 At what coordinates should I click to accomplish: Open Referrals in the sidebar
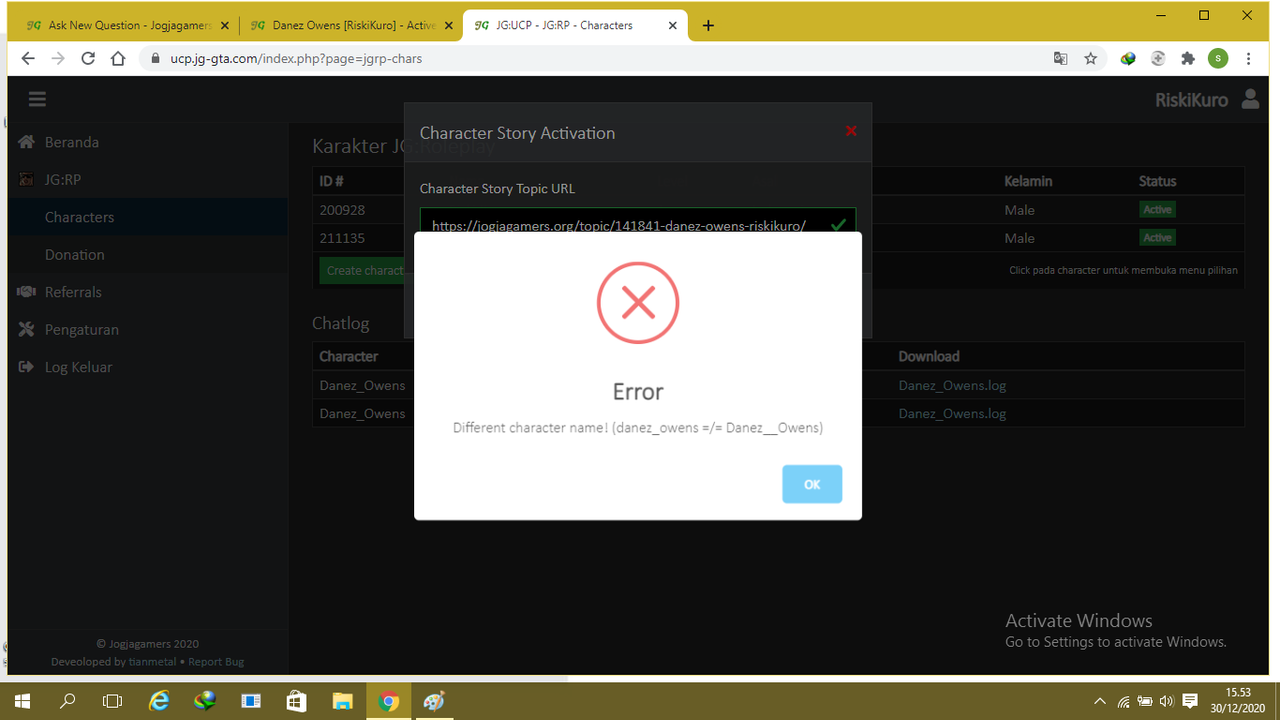click(x=73, y=292)
